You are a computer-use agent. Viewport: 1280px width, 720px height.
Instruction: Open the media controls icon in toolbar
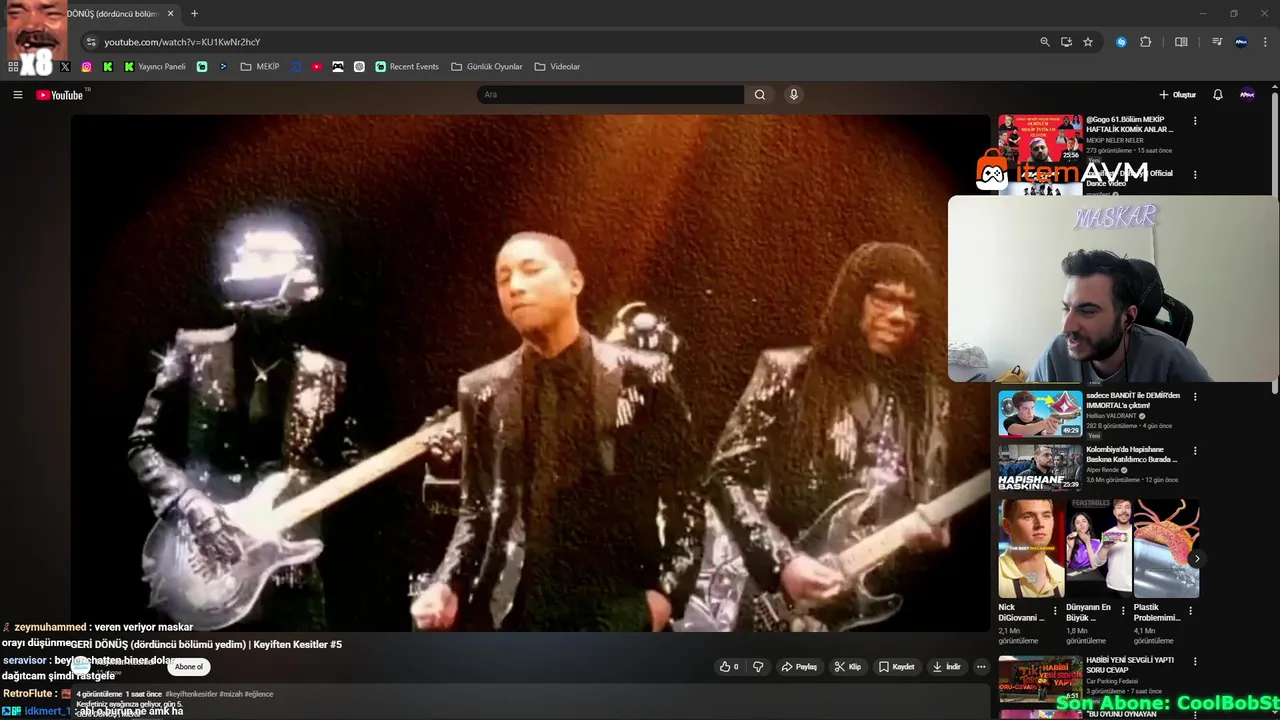[1217, 42]
